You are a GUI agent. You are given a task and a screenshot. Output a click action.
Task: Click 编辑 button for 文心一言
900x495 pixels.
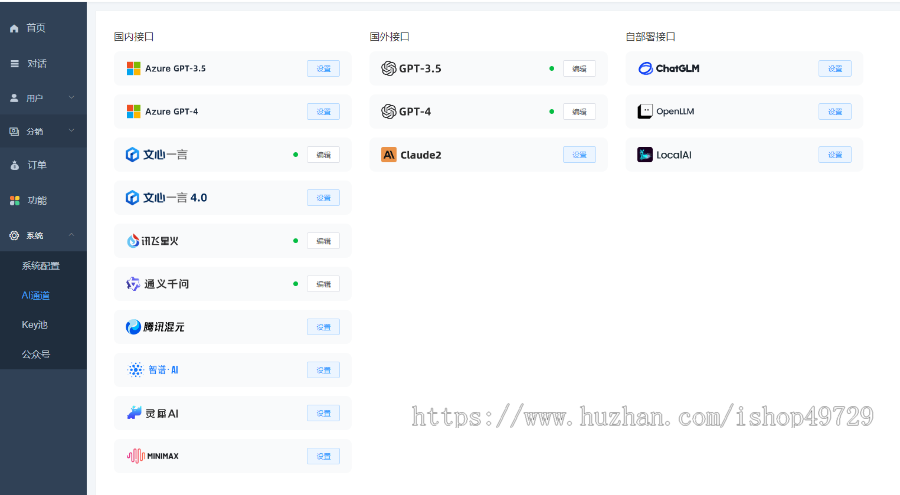[x=323, y=154]
